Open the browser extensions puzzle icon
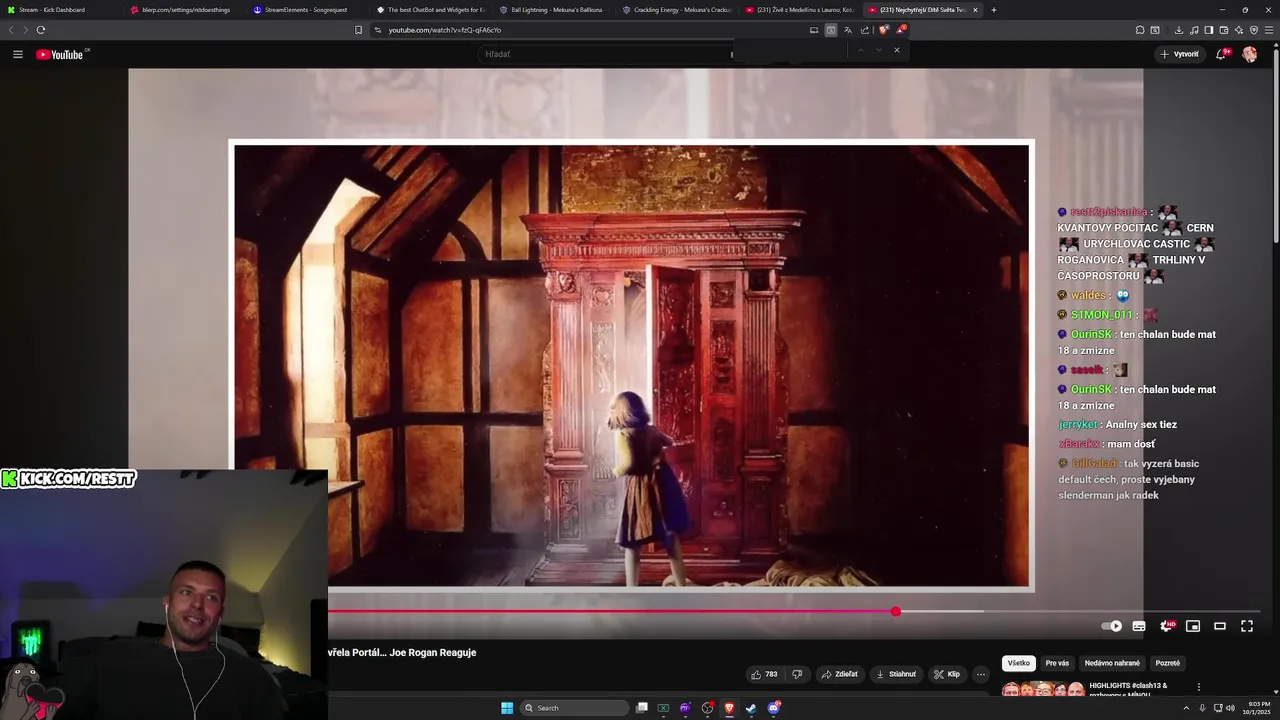 pyautogui.click(x=1140, y=30)
